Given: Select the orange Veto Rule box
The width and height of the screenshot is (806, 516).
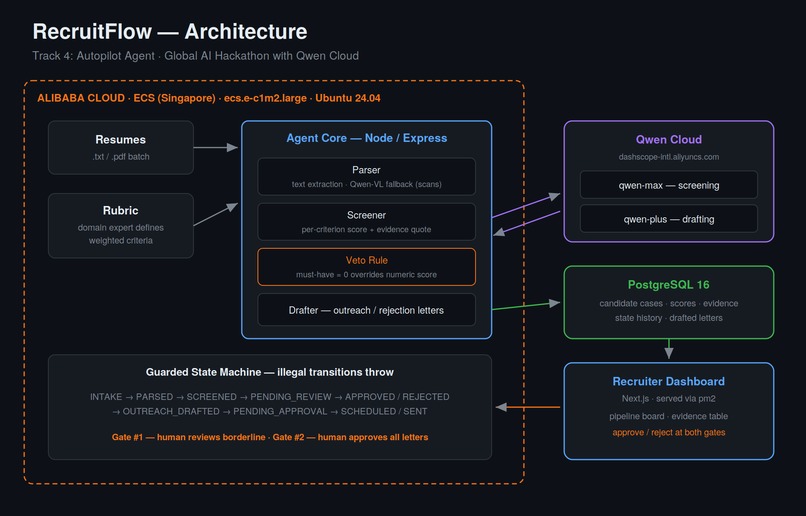Looking at the screenshot, I should click(x=367, y=267).
